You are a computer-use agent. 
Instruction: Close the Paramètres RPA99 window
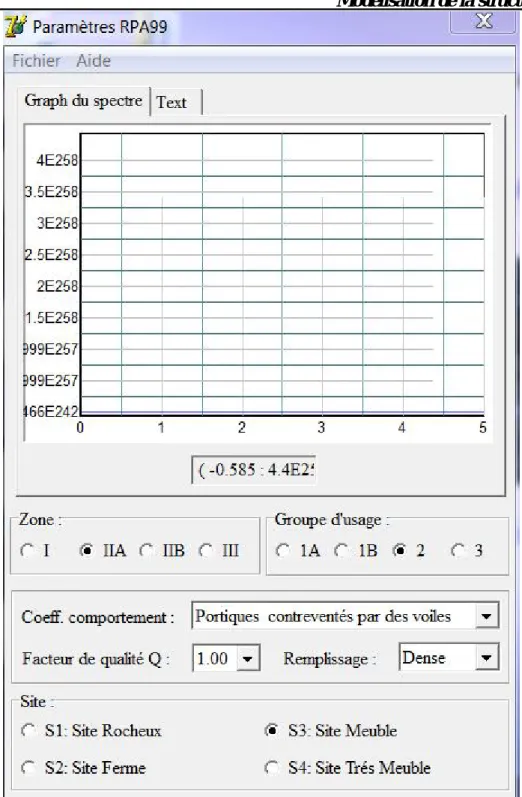(x=483, y=21)
